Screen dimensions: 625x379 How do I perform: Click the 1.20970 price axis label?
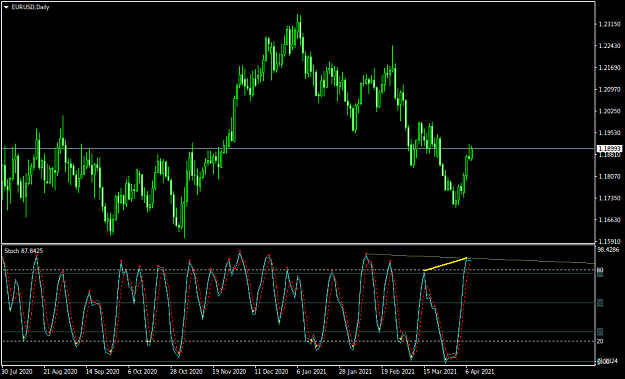[x=610, y=89]
